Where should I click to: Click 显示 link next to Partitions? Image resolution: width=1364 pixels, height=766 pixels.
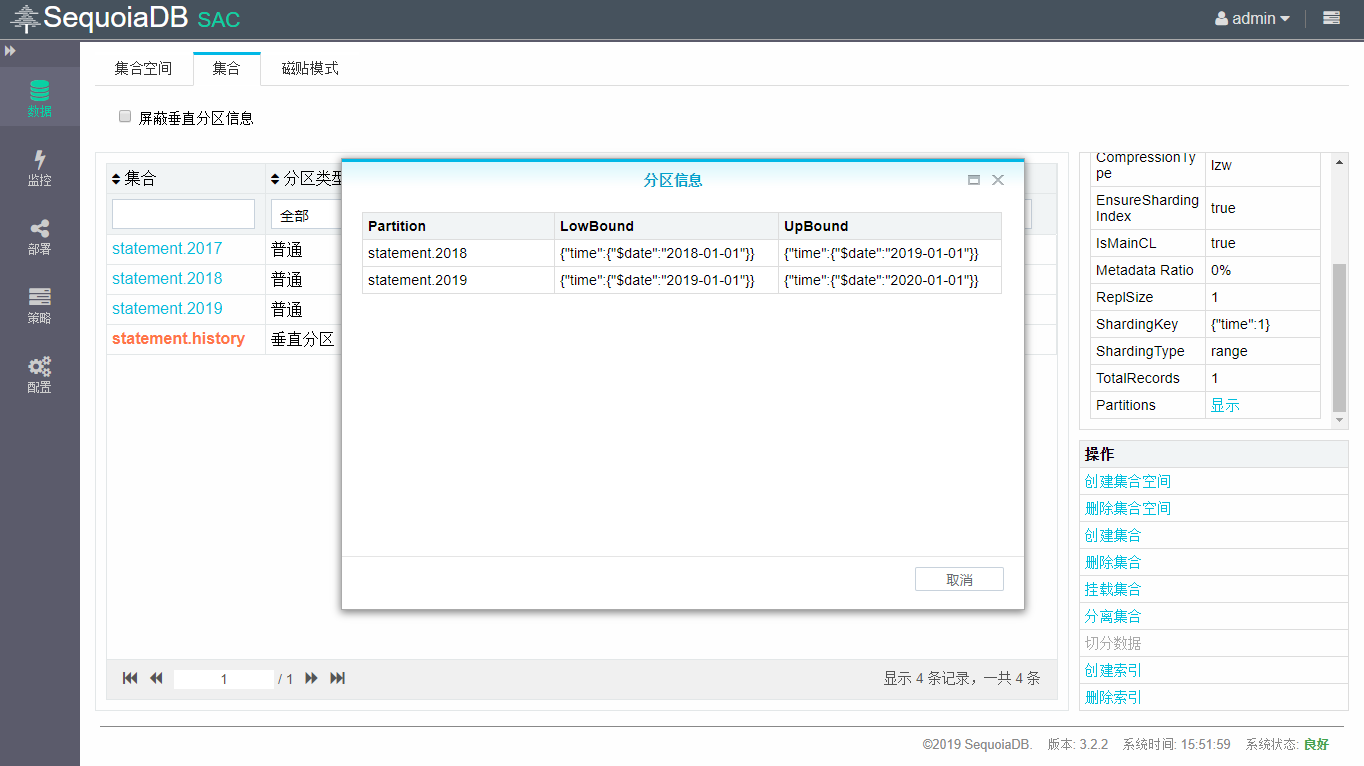coord(1225,405)
